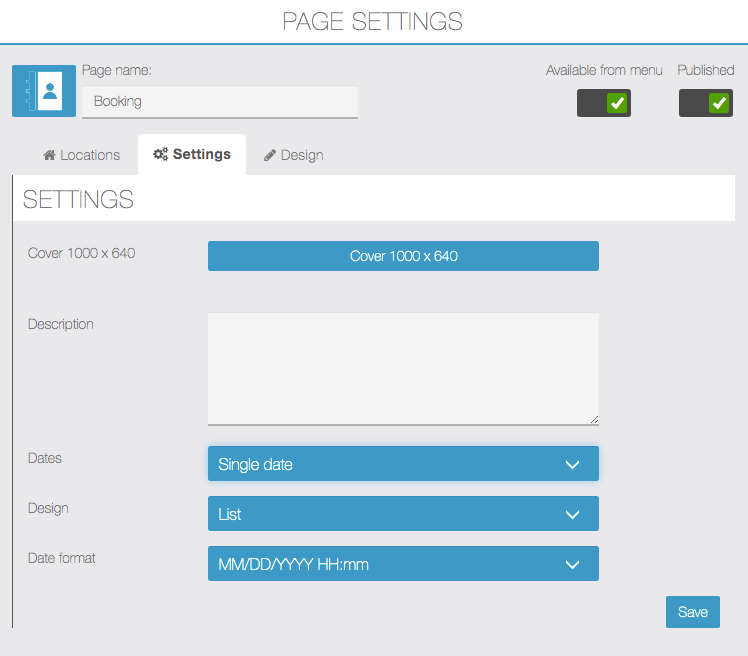Open the Dates dropdown showing Single date
The width and height of the screenshot is (748, 656).
click(403, 463)
